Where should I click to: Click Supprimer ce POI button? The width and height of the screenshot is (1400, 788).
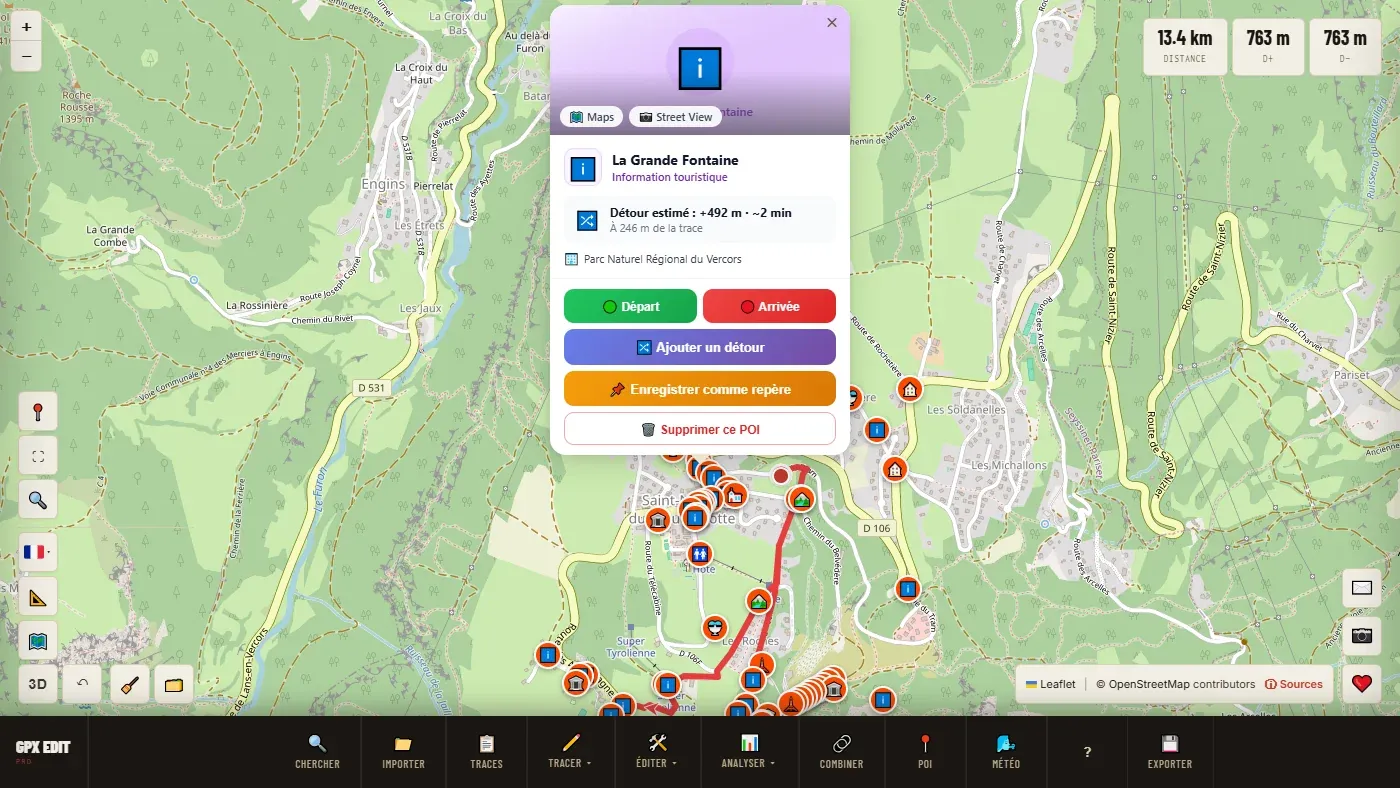pos(700,429)
